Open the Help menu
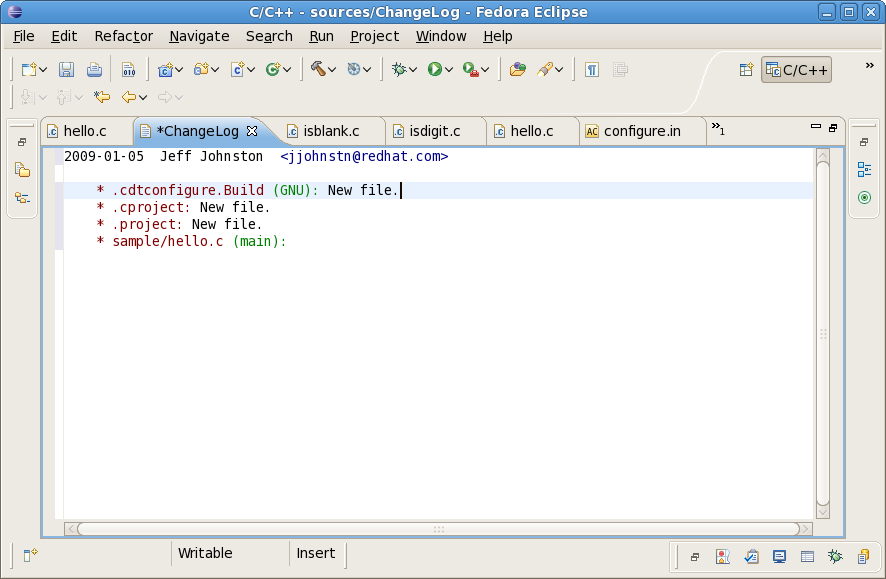 [x=498, y=36]
